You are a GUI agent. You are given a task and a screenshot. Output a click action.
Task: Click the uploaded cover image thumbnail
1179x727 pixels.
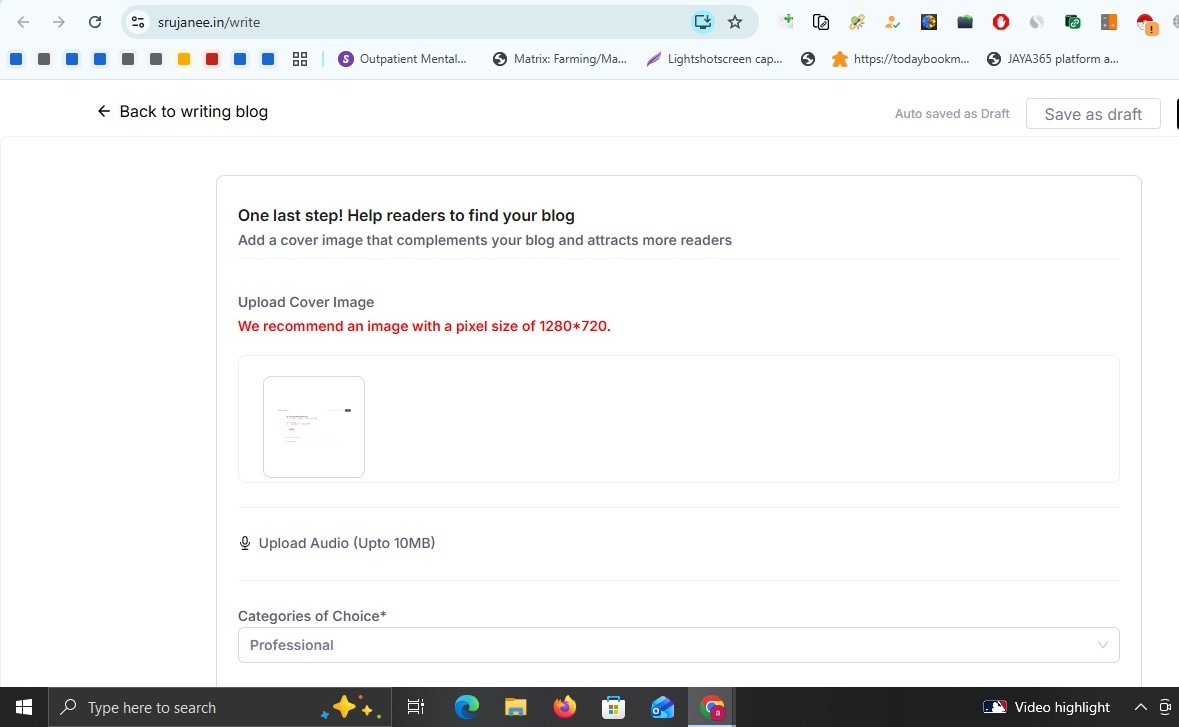click(314, 427)
